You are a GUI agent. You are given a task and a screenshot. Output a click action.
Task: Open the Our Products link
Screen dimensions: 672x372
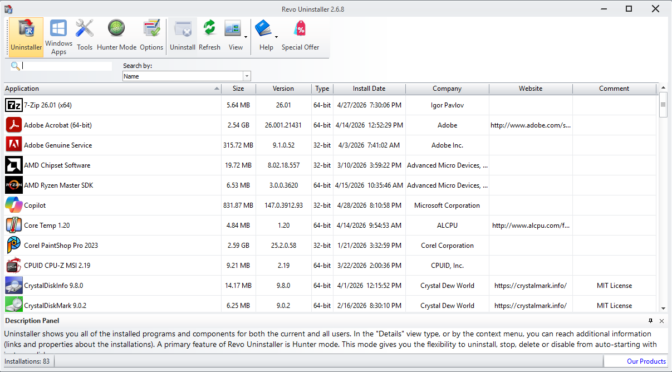click(646, 361)
